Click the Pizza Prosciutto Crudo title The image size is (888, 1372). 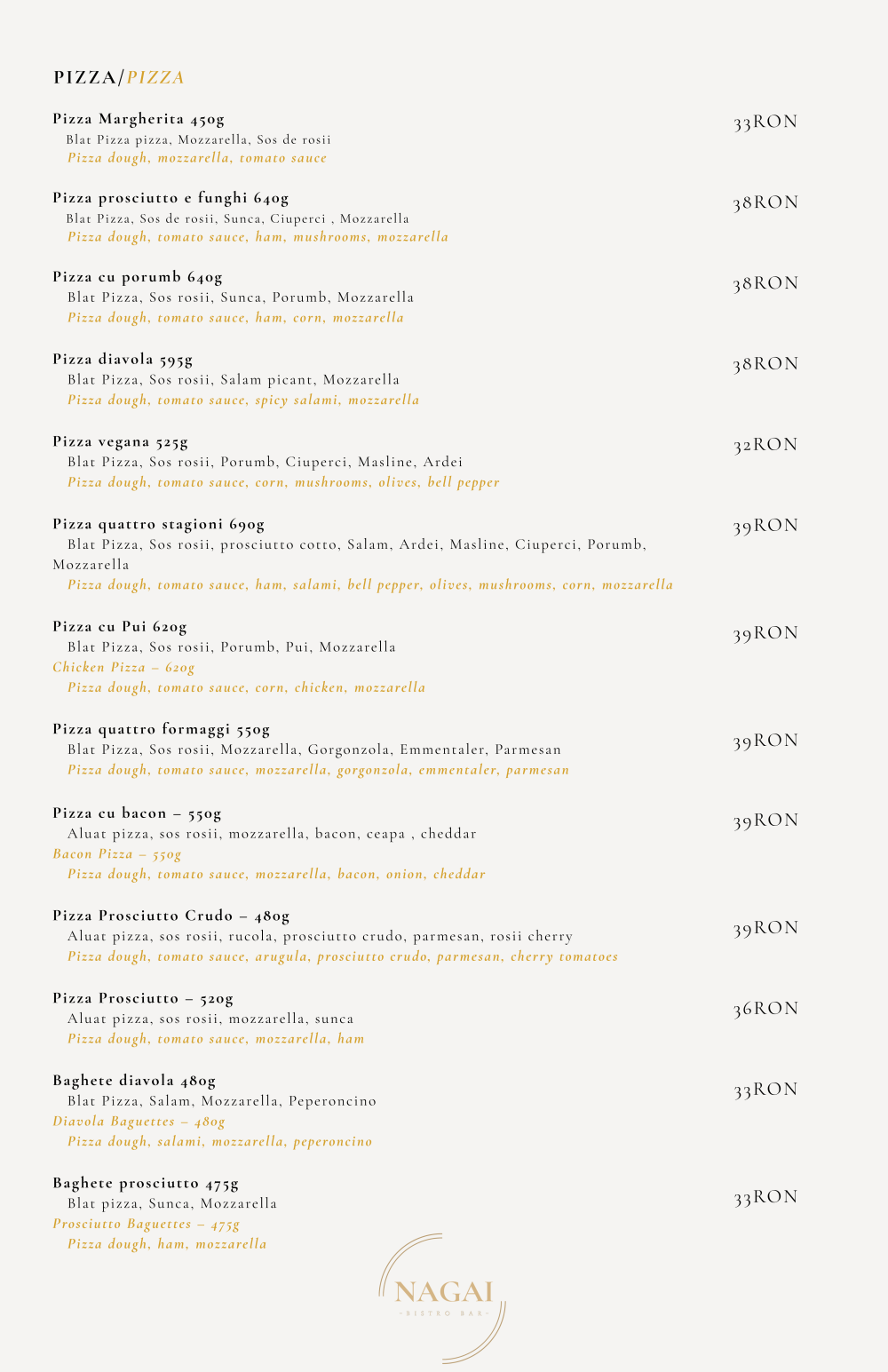[171, 916]
